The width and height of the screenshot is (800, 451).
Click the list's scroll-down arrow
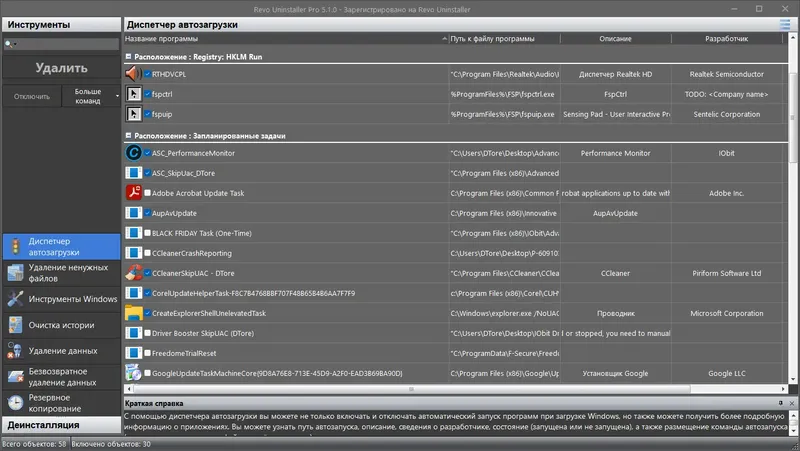pos(793,380)
